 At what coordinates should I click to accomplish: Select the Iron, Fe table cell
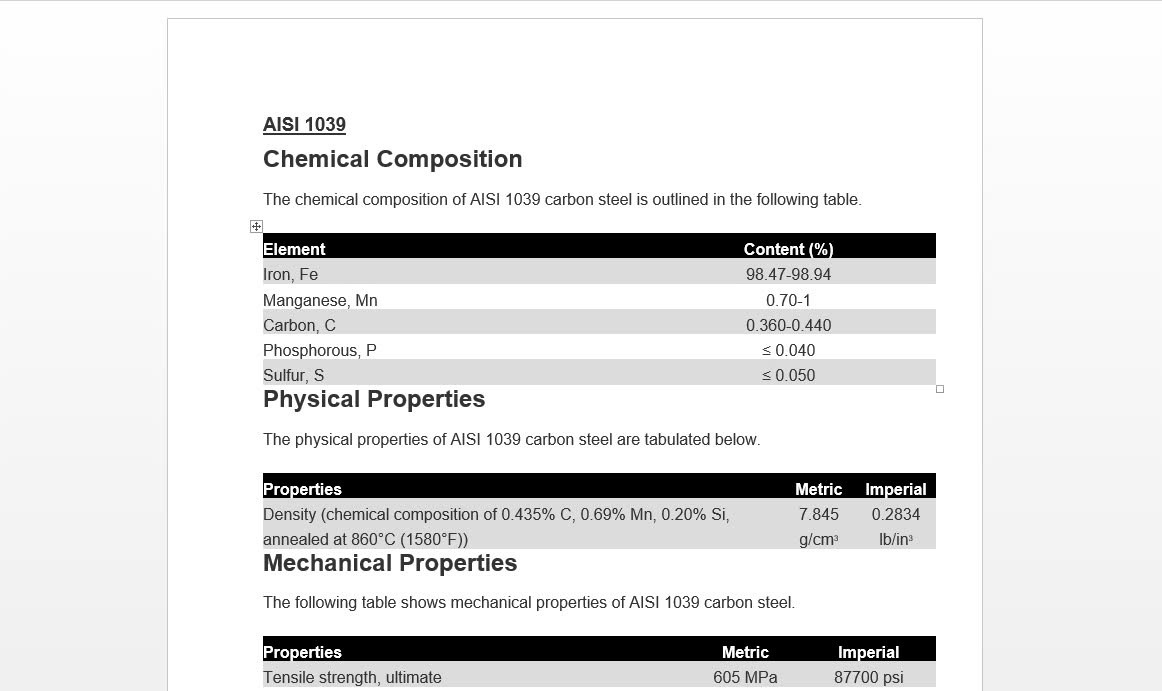point(290,274)
